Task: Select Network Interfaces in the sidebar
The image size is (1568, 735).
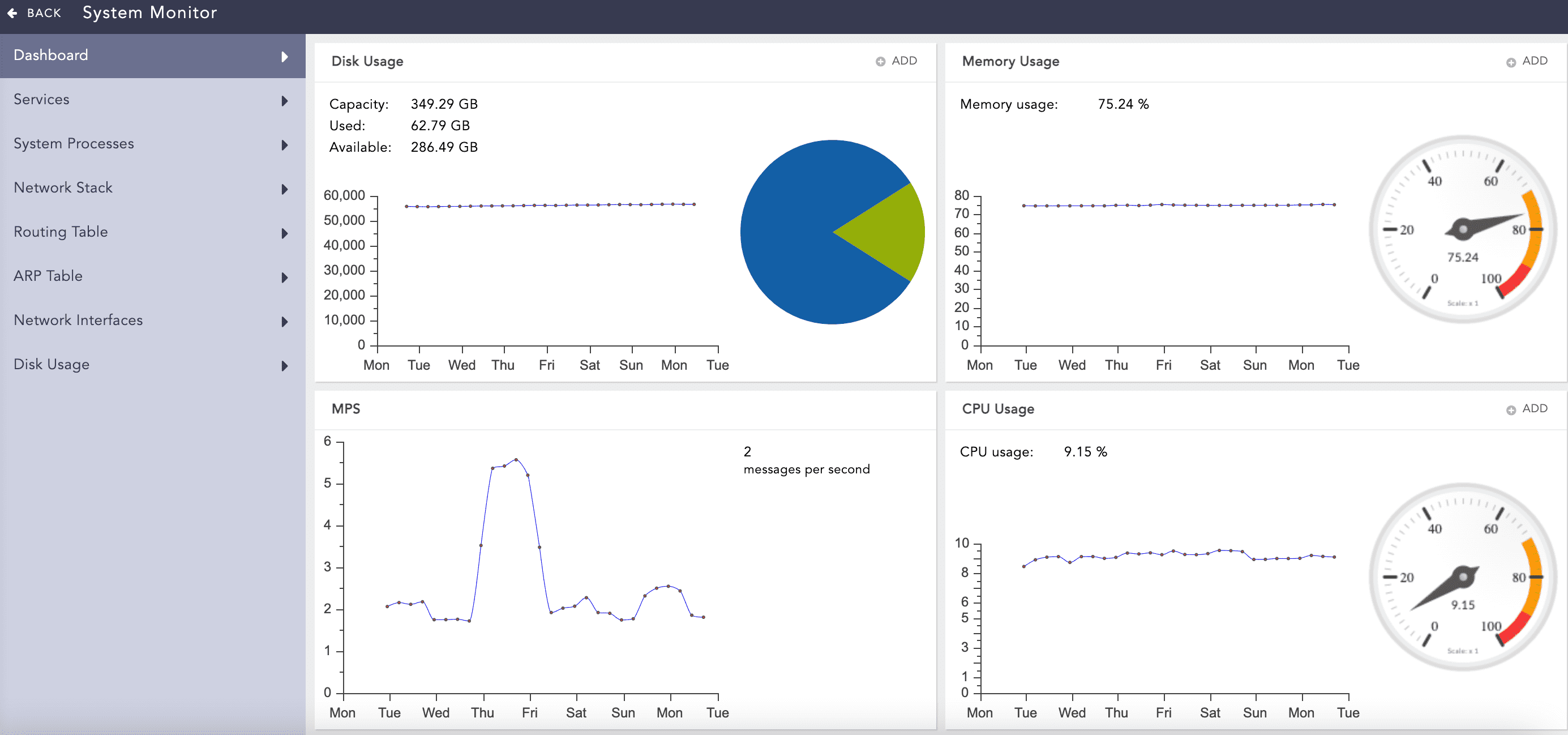Action: point(78,321)
